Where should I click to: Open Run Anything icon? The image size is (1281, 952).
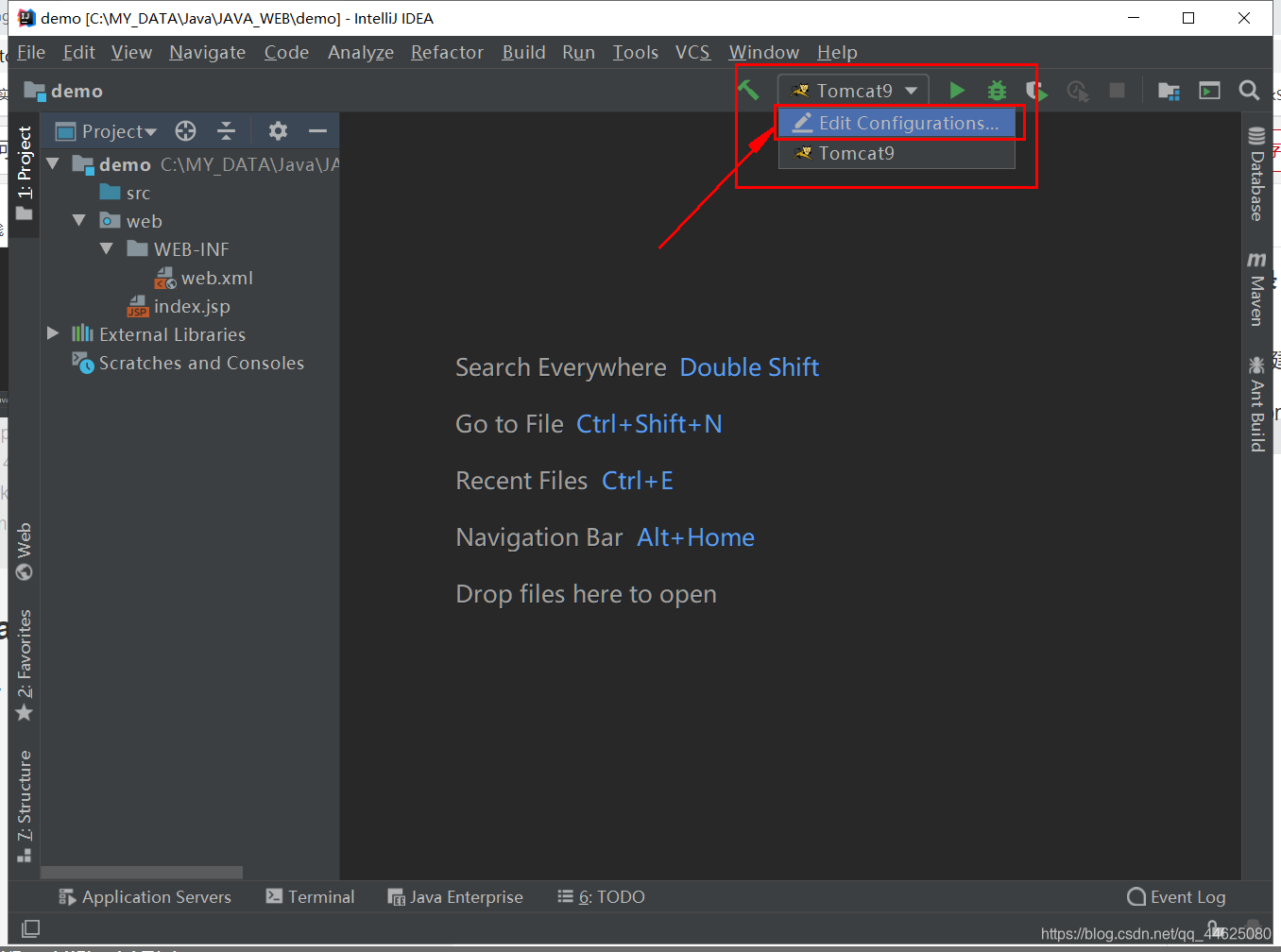pyautogui.click(x=1209, y=91)
